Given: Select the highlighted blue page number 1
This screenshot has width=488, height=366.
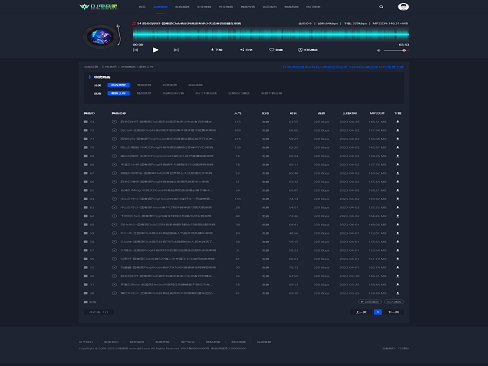Looking at the screenshot, I should click(x=378, y=312).
